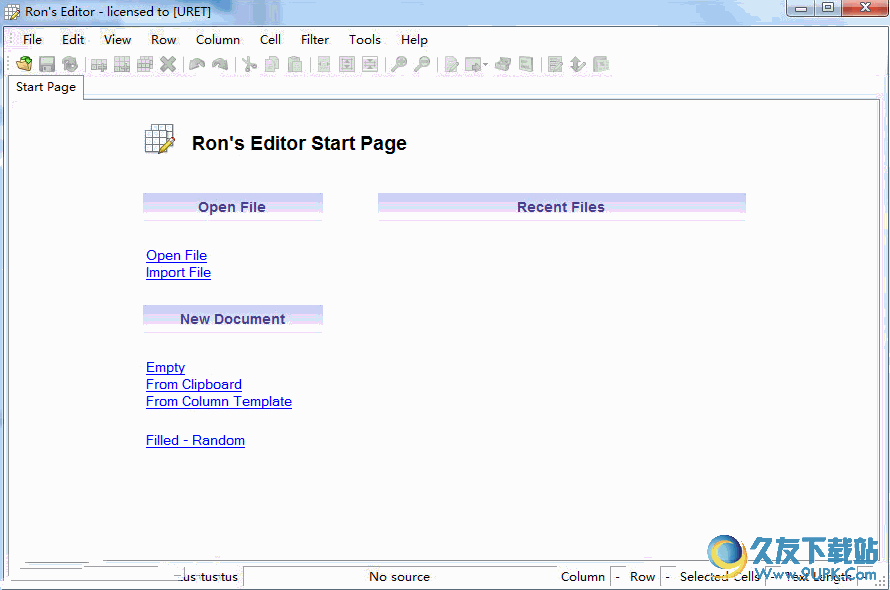The image size is (890, 590).
Task: Open the Help menu
Action: coord(414,40)
